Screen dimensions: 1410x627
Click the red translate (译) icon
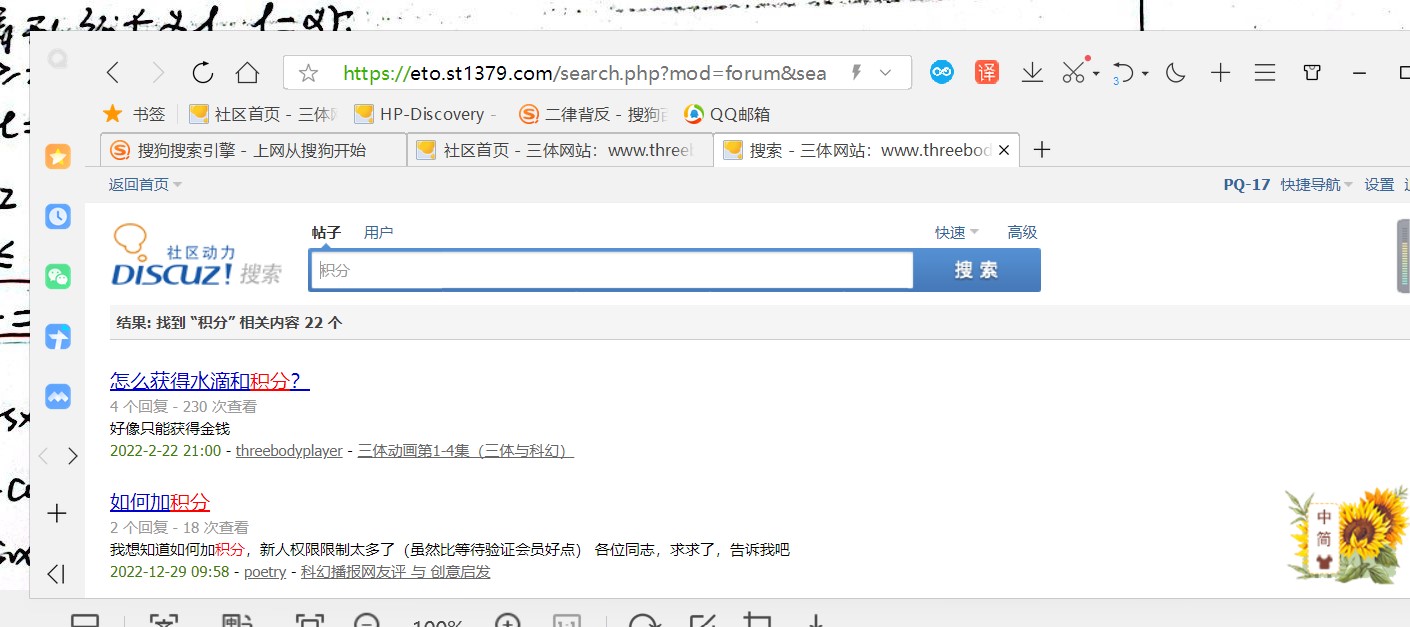[987, 72]
